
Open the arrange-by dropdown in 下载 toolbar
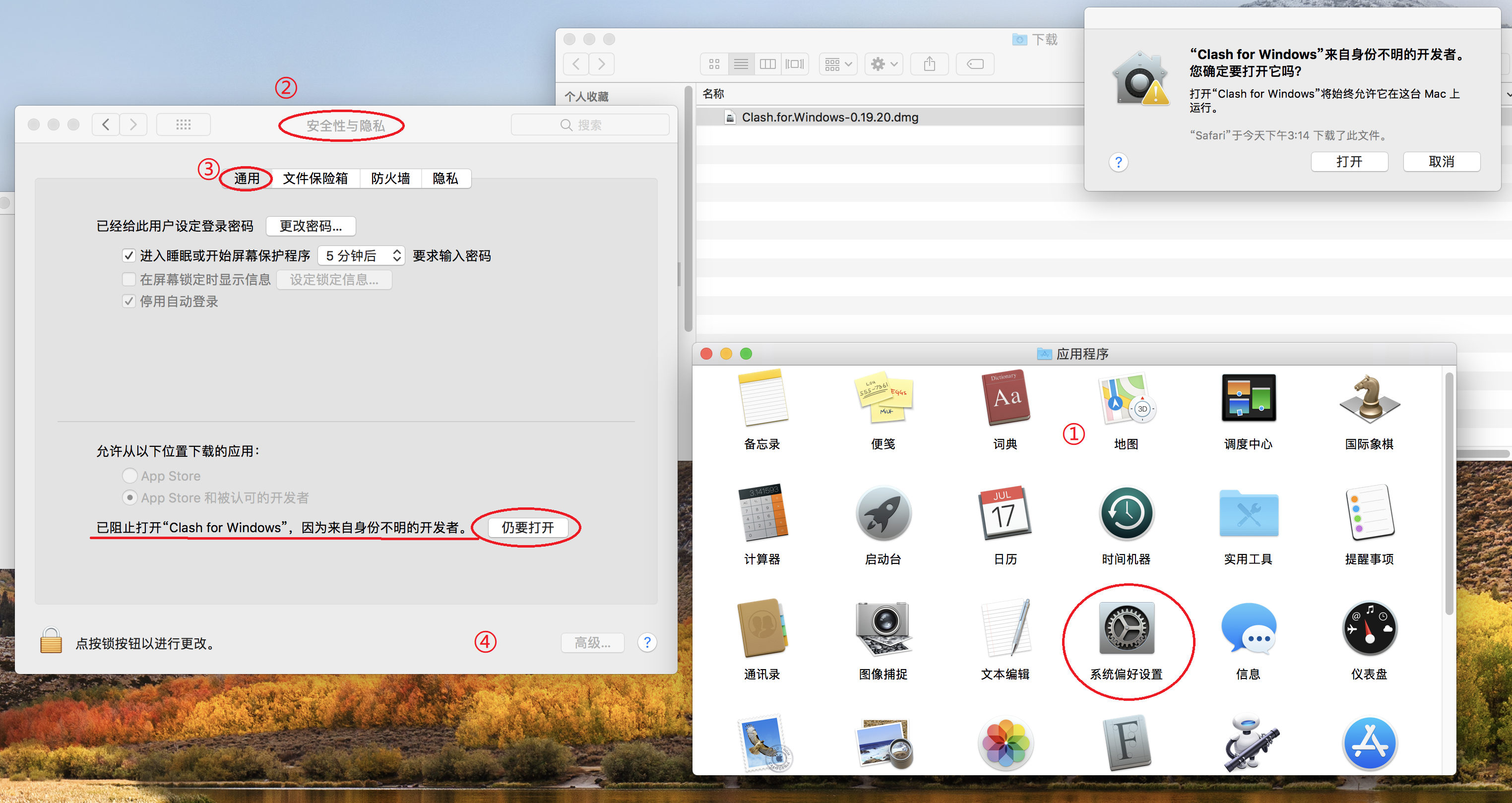838,63
